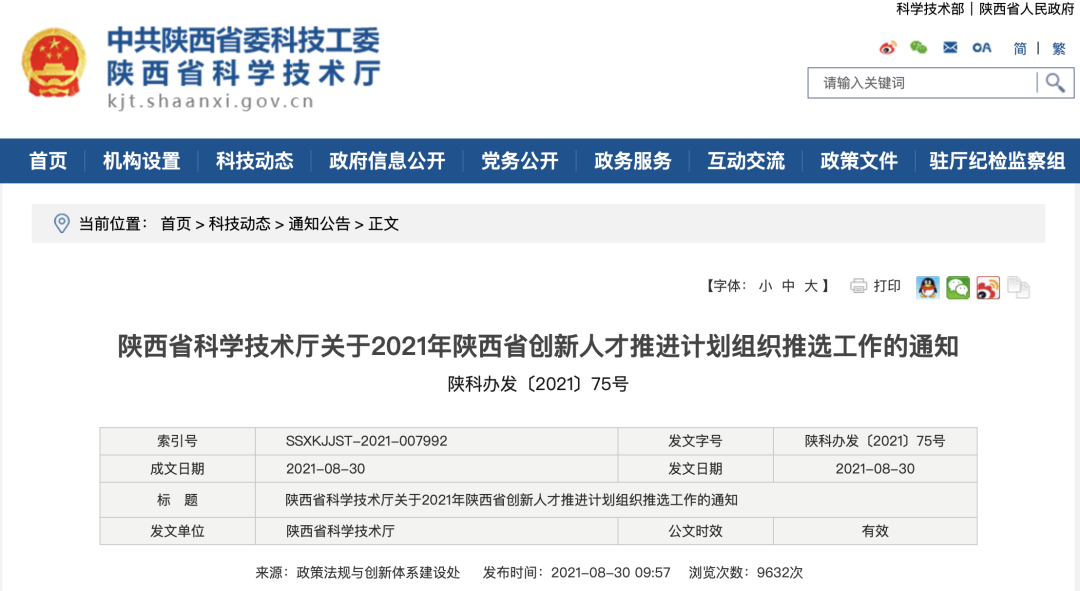Click the search magnifier button
This screenshot has width=1080, height=591.
click(1055, 83)
